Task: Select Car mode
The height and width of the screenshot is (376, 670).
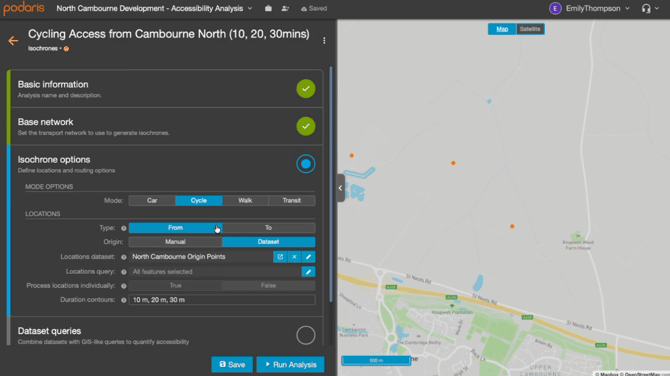Action: tap(152, 200)
